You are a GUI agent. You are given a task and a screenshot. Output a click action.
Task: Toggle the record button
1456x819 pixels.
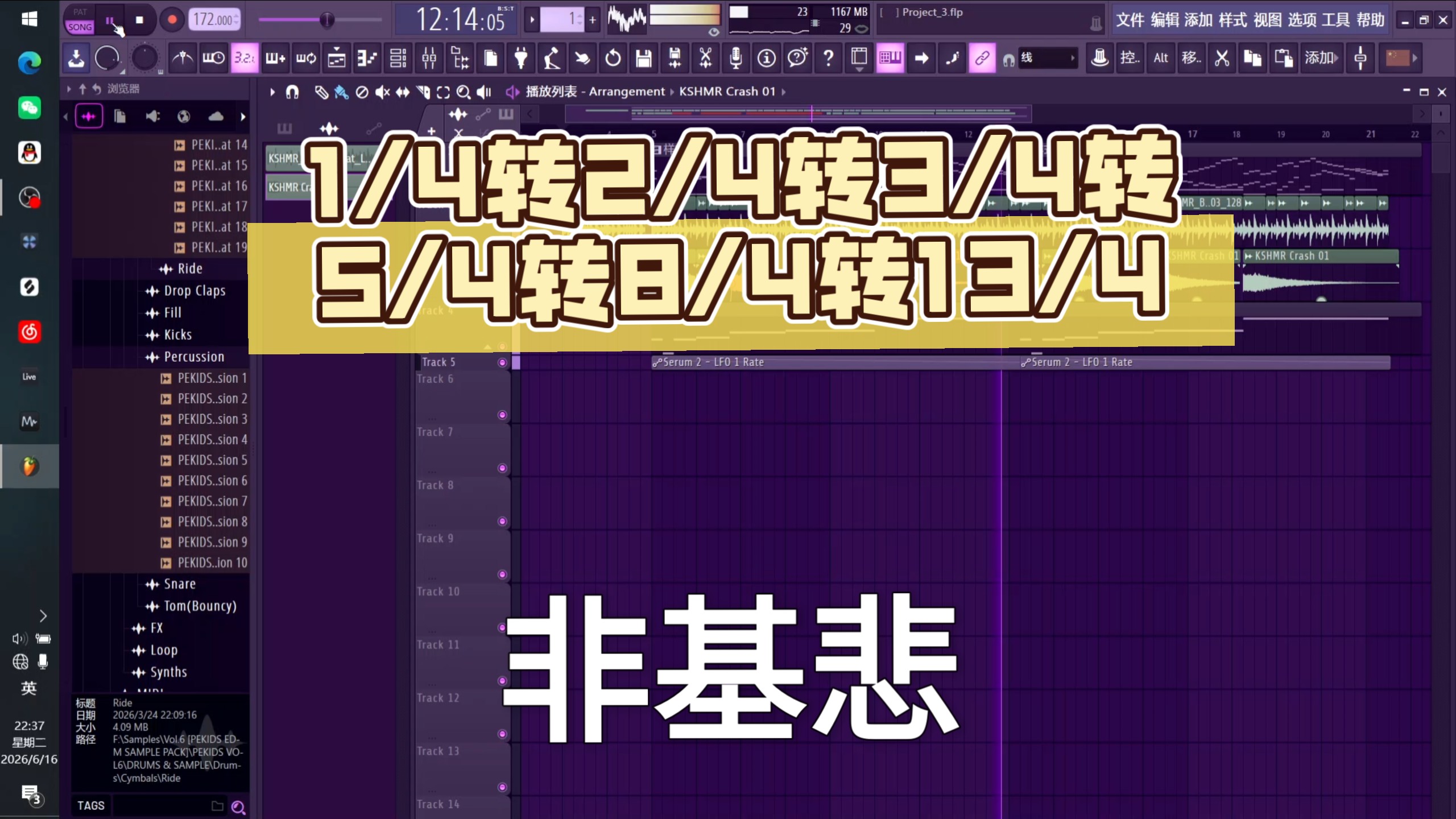(x=172, y=20)
